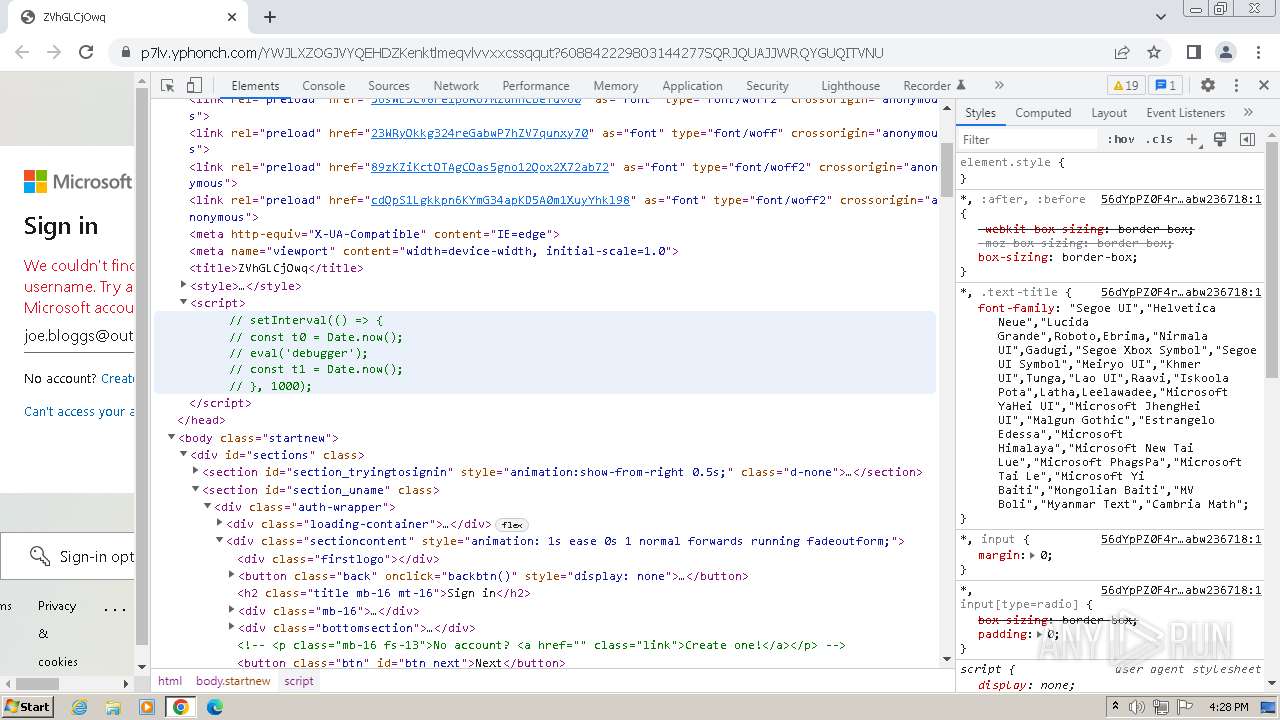Expand the back button element node
This screenshot has width=1280, height=720.
coord(232,575)
